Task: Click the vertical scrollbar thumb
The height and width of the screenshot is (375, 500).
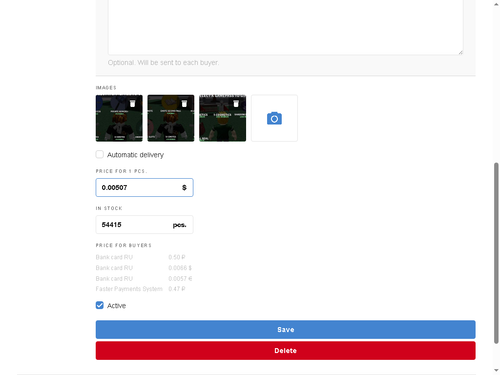Action: click(496, 253)
